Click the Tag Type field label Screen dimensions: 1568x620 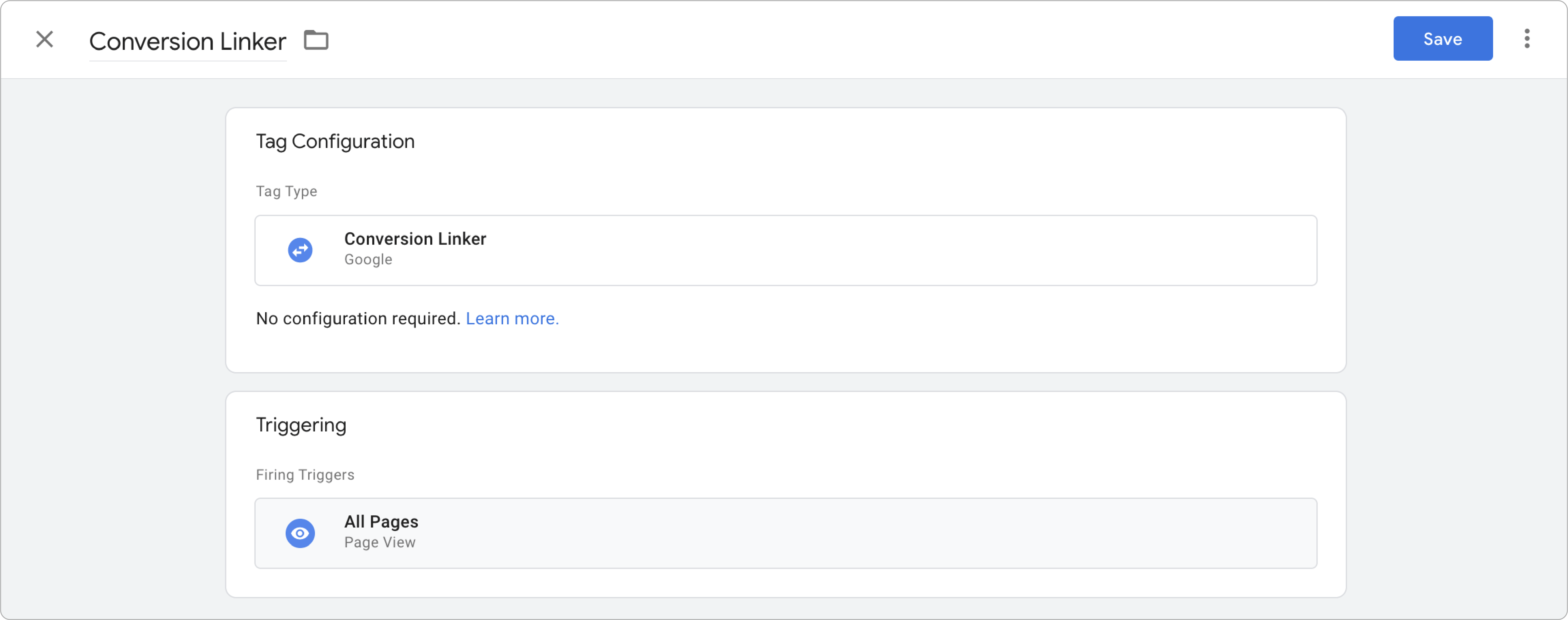(286, 192)
